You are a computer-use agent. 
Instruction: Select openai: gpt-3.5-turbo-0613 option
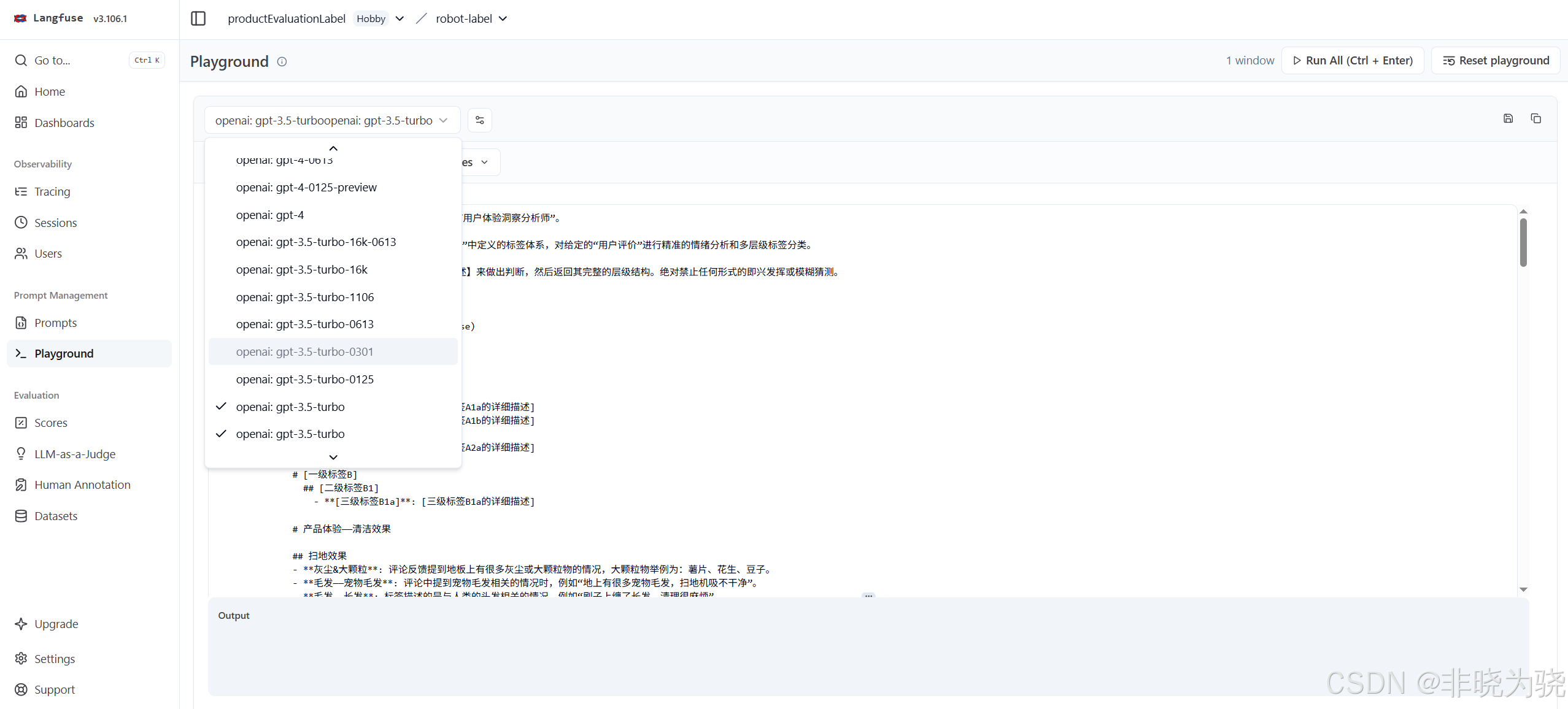[333, 324]
